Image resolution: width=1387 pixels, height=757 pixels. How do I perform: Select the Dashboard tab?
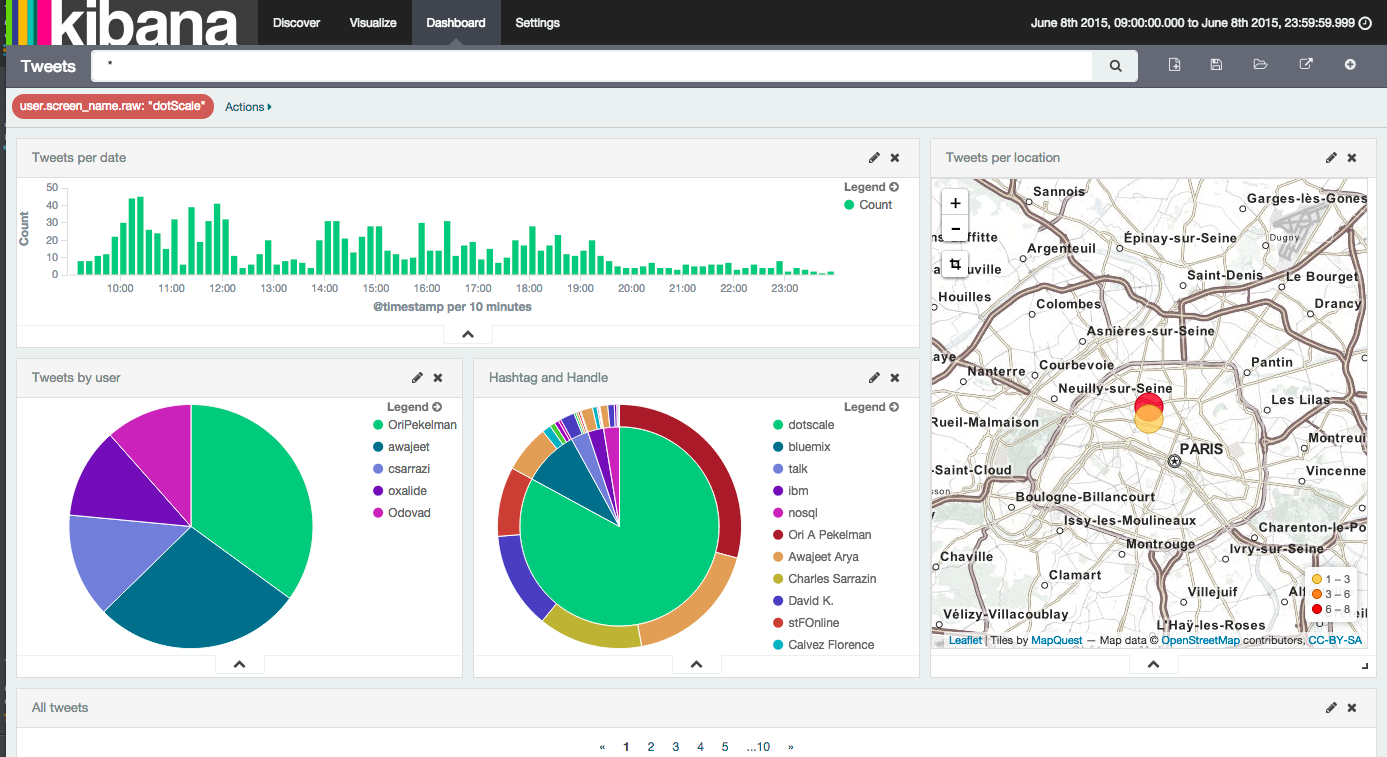pyautogui.click(x=456, y=23)
